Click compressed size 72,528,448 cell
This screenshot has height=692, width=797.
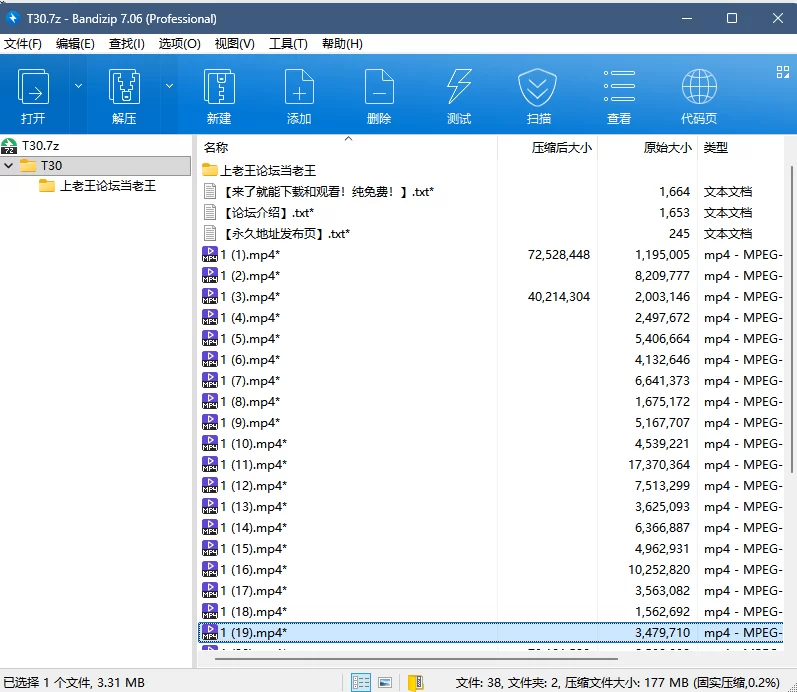coord(559,254)
